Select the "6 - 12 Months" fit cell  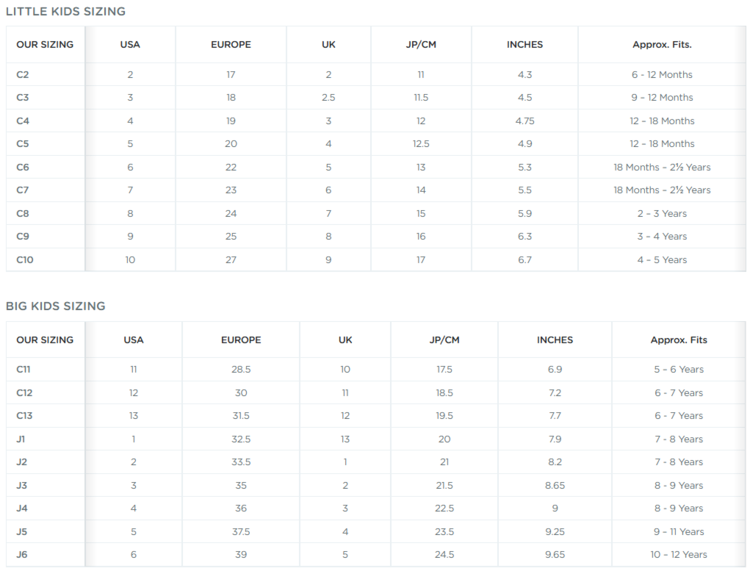point(661,75)
